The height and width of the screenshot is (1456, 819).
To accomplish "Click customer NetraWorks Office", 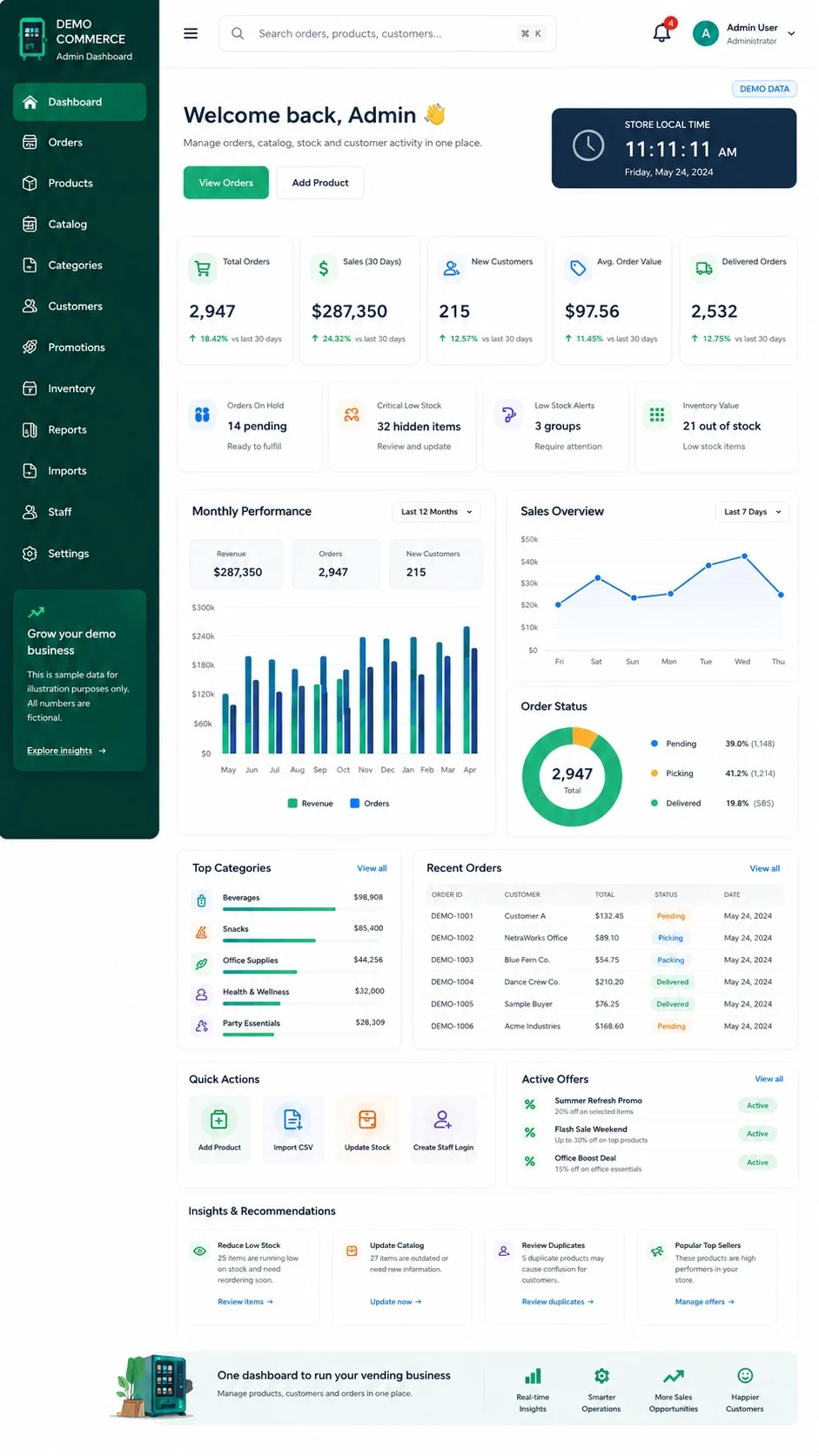I will 536,939.
